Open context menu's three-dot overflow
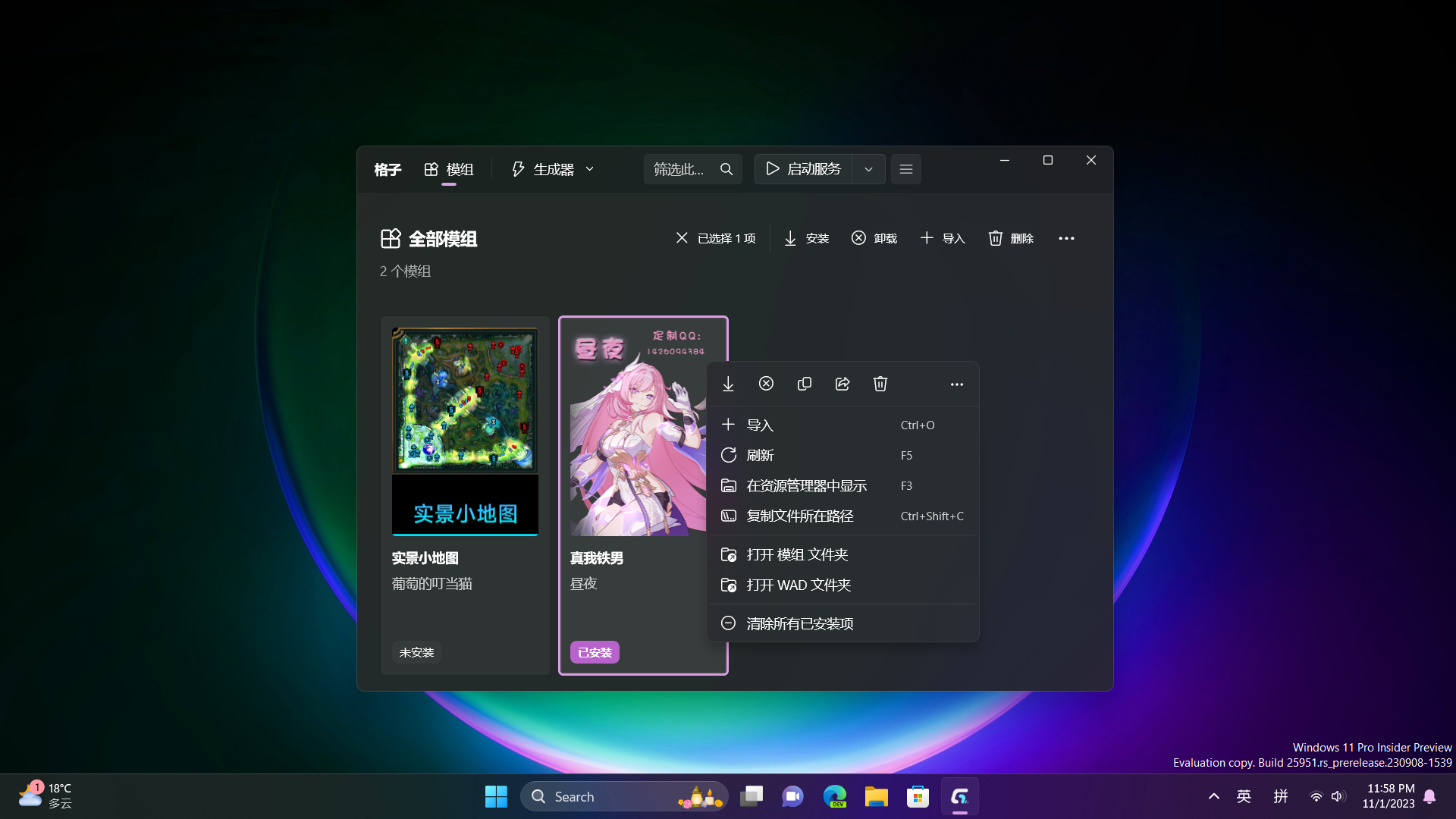Viewport: 1456px width, 819px height. (x=956, y=384)
